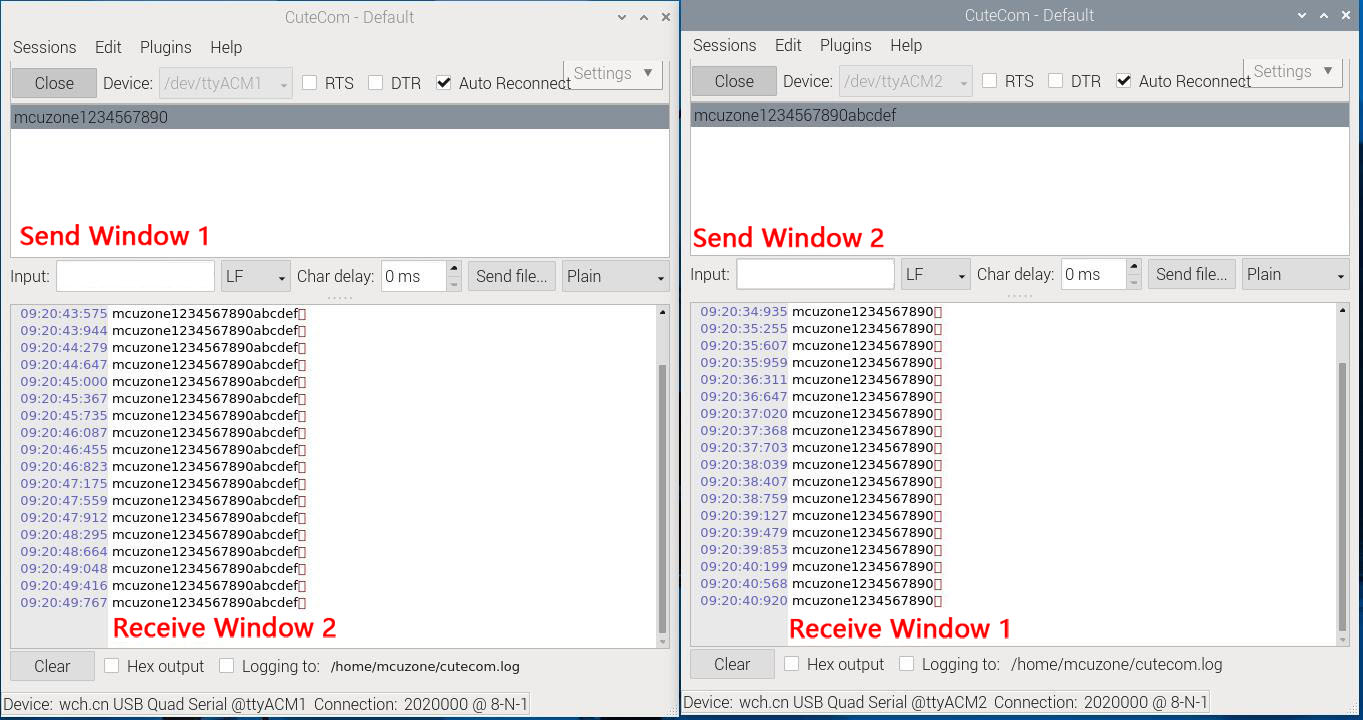The width and height of the screenshot is (1363, 720).
Task: Decrease Char delay in right window
Action: [1134, 282]
